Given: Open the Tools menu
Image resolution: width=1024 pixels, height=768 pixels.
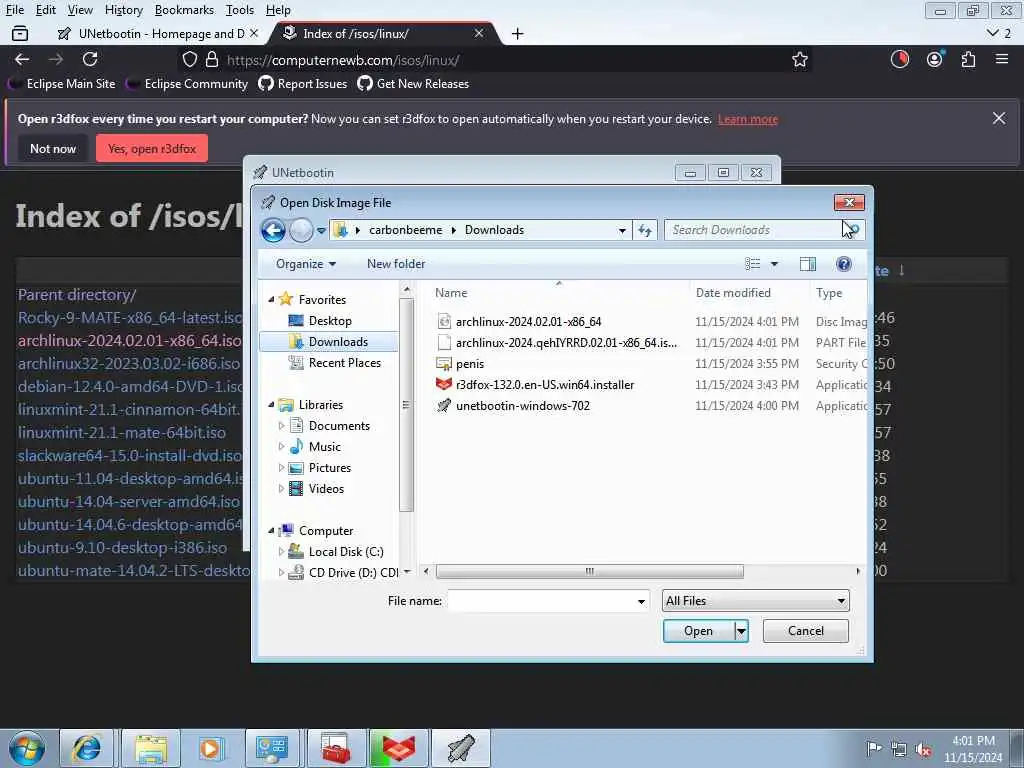Looking at the screenshot, I should coord(240,10).
